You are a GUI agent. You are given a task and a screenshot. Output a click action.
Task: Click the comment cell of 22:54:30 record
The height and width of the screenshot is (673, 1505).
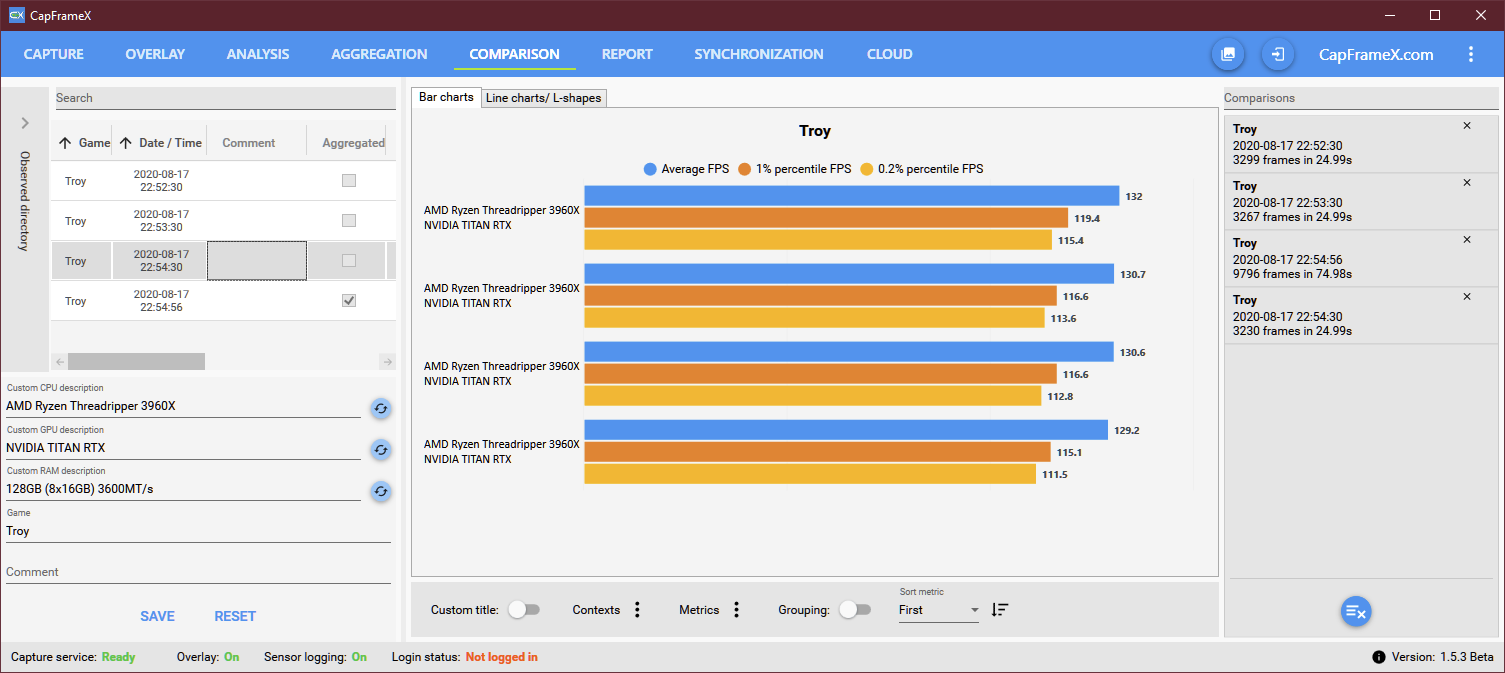tap(256, 261)
